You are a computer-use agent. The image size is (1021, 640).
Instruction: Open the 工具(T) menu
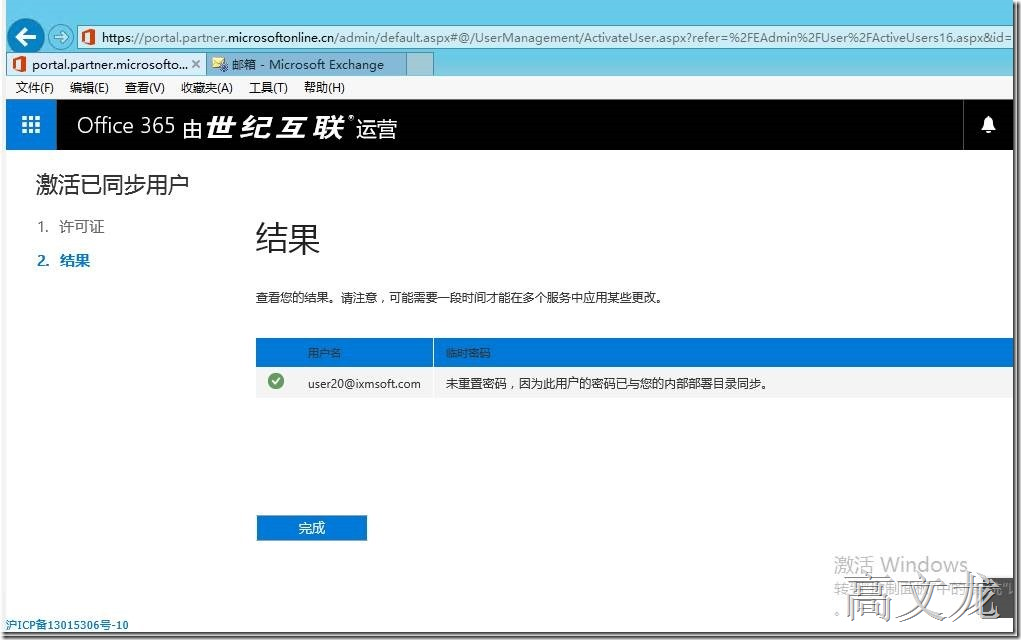coord(268,87)
